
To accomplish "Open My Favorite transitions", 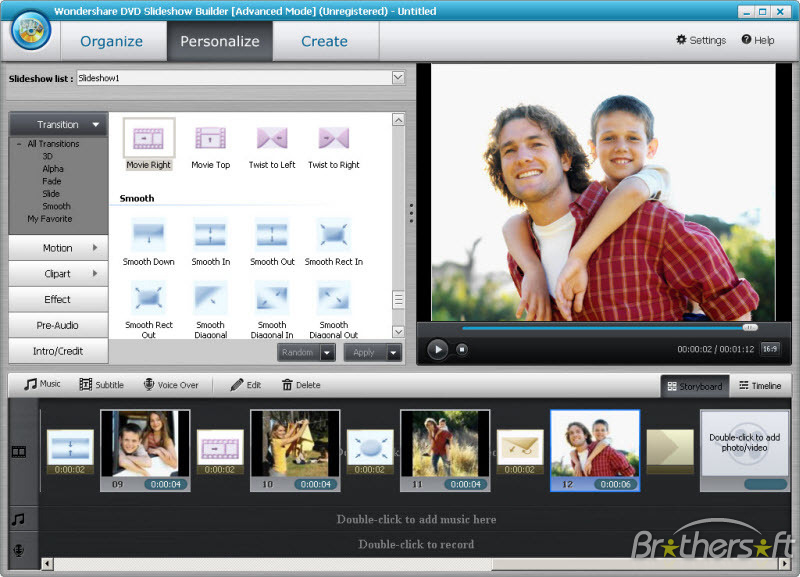I will 49,219.
